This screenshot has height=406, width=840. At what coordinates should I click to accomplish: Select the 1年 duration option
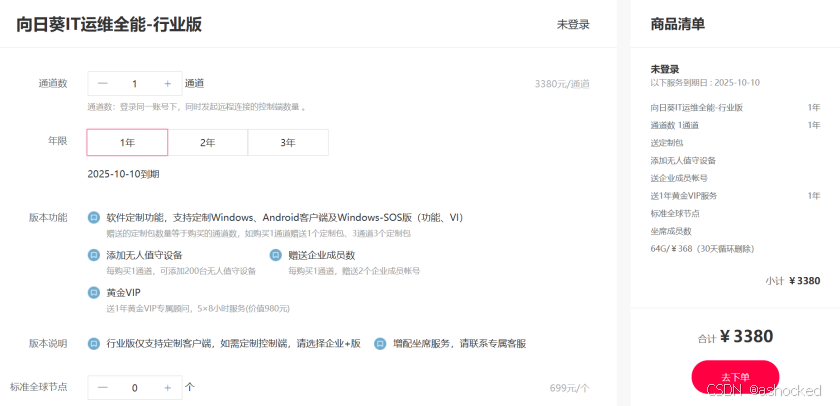click(128, 142)
